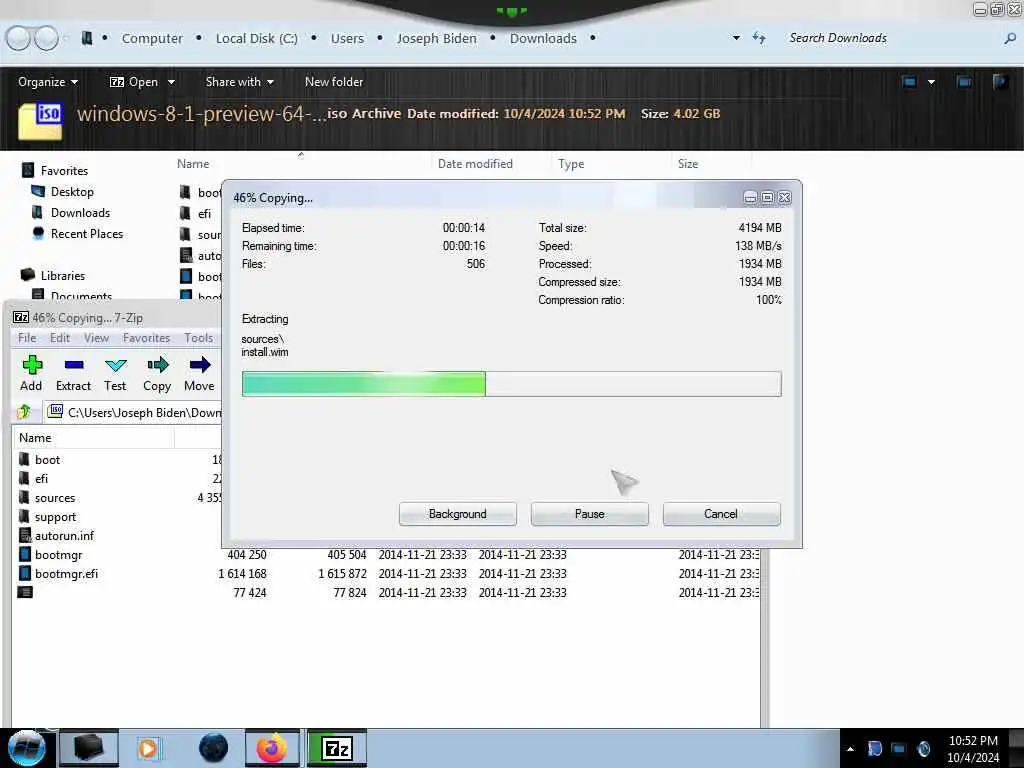Open Firefox from the taskbar
The width and height of the screenshot is (1024, 768).
pyautogui.click(x=272, y=748)
